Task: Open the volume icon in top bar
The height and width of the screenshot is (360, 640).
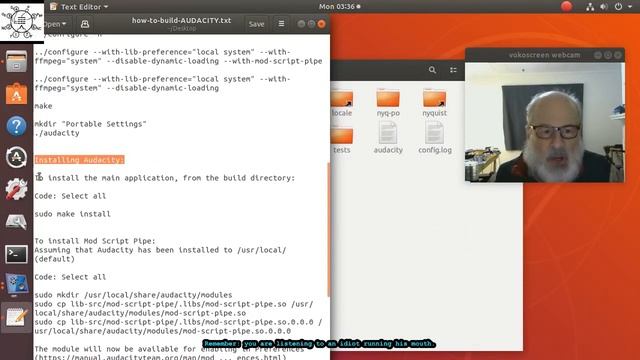Action: [x=604, y=7]
